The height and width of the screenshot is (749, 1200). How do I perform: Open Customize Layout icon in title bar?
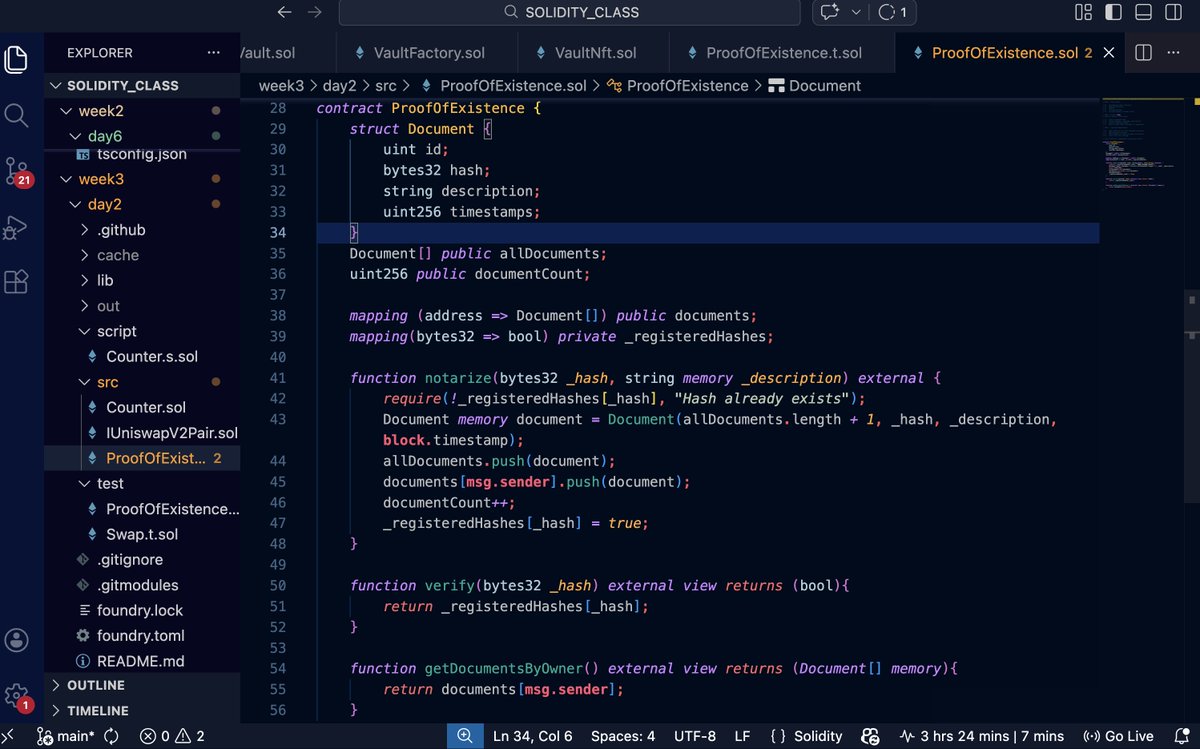click(x=1083, y=12)
